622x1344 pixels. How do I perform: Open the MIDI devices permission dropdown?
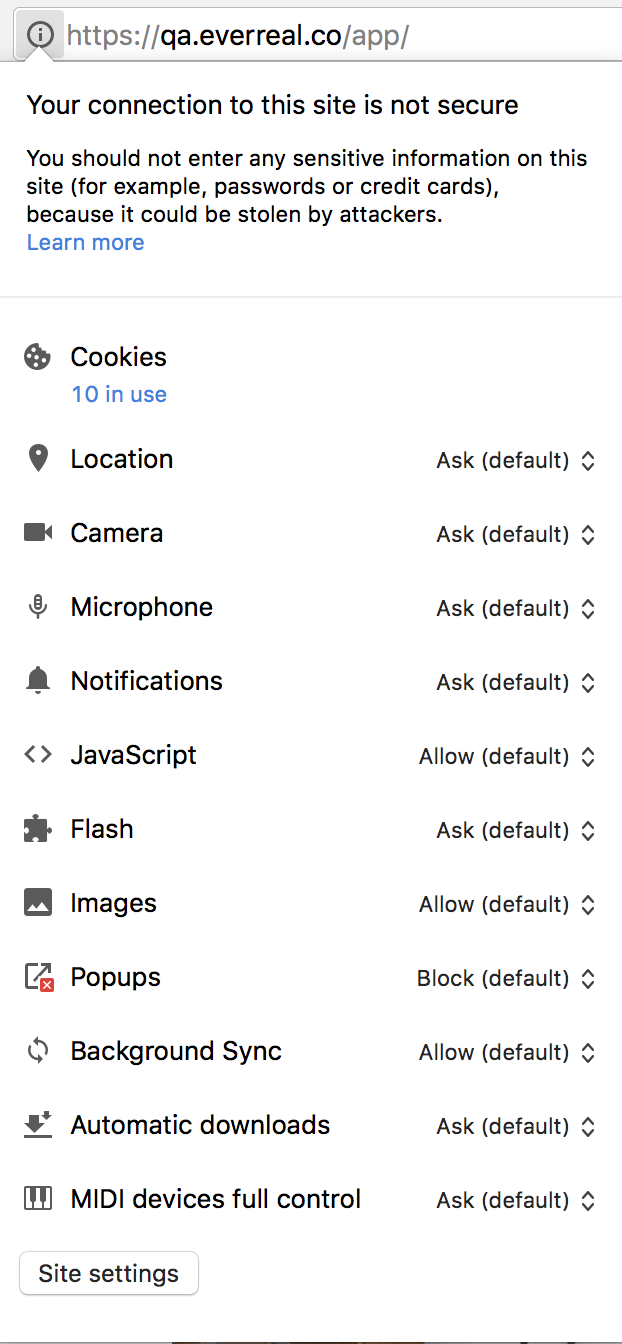[516, 1200]
